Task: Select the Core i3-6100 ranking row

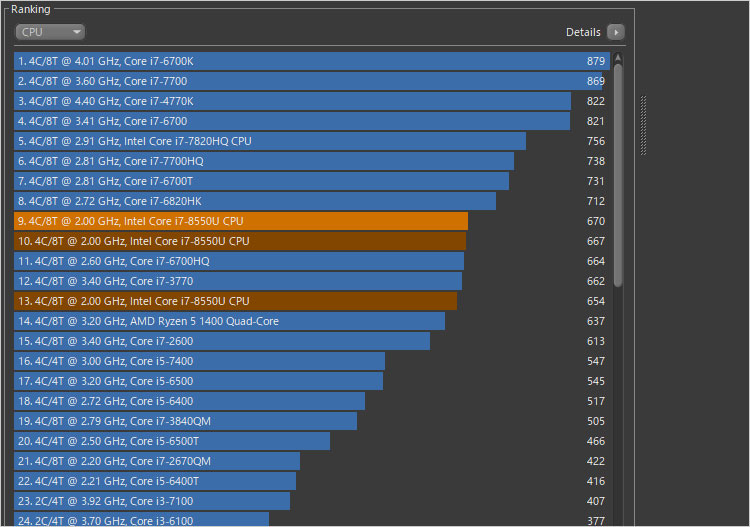Action: (x=312, y=519)
